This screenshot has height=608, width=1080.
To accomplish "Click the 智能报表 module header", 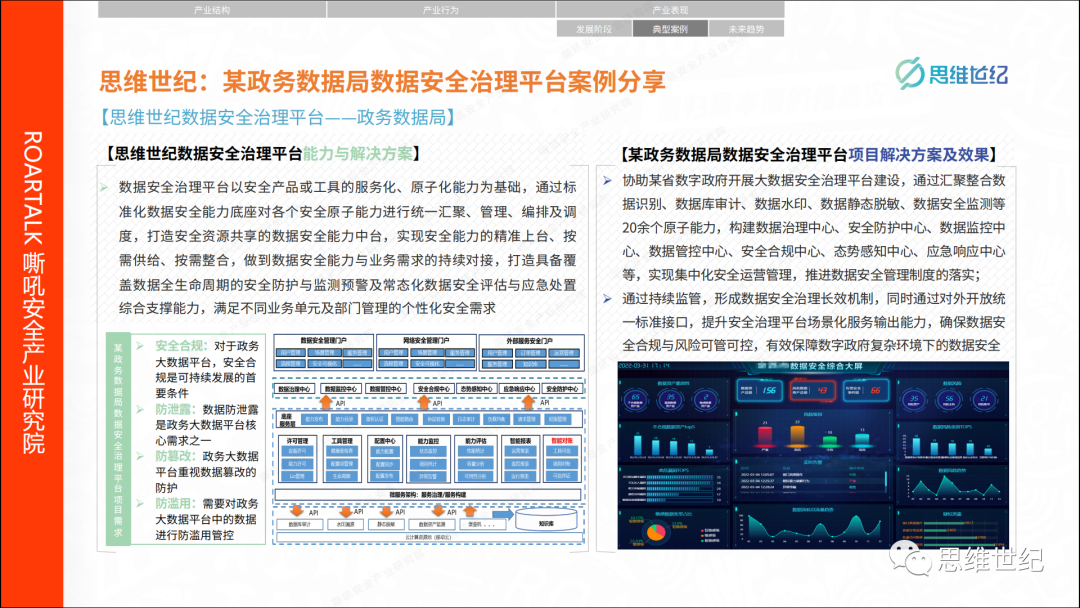I will tap(520, 441).
